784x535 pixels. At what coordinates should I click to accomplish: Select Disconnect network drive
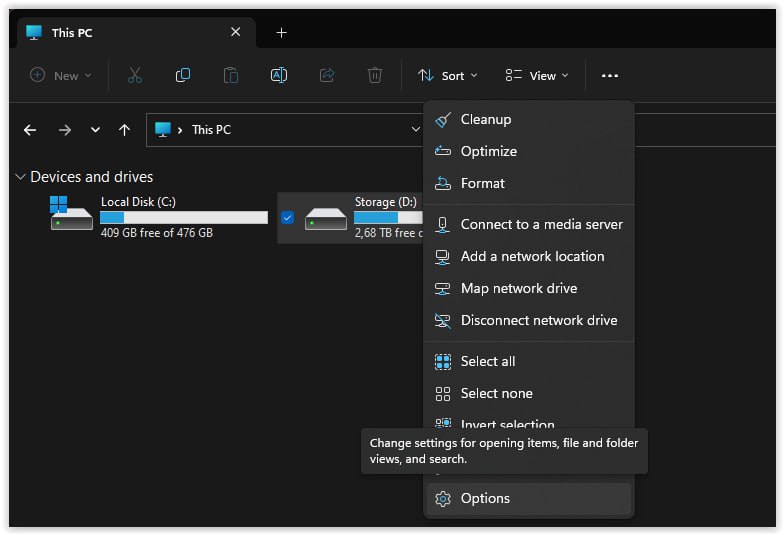coord(529,320)
